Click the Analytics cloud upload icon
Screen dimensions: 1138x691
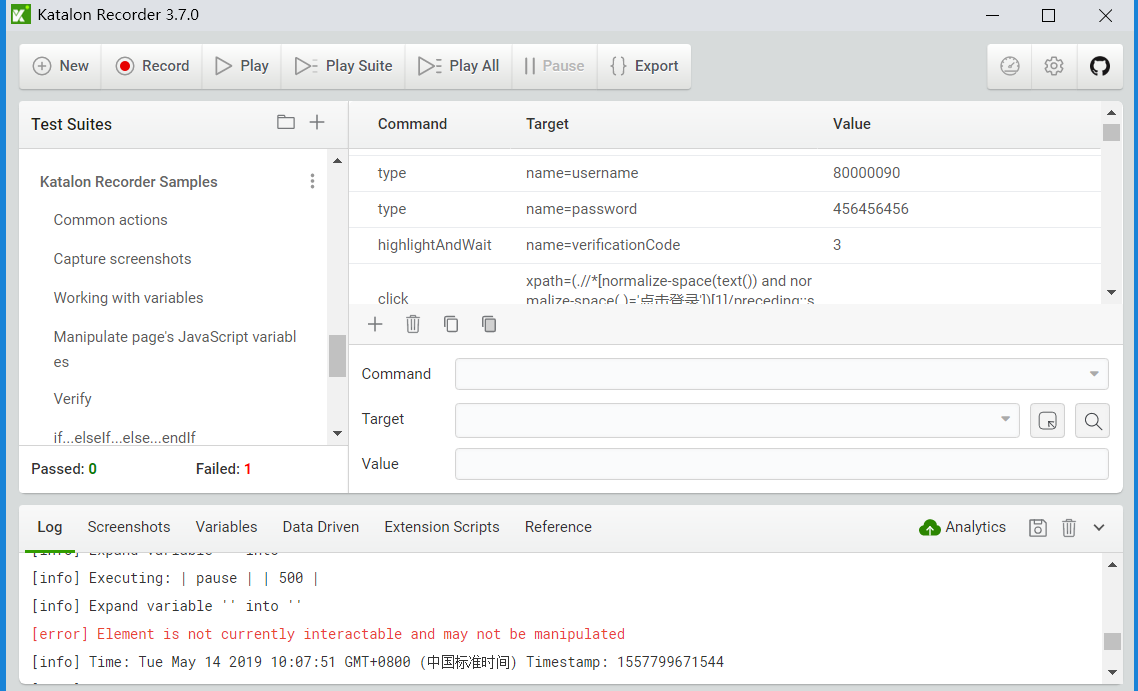[930, 528]
